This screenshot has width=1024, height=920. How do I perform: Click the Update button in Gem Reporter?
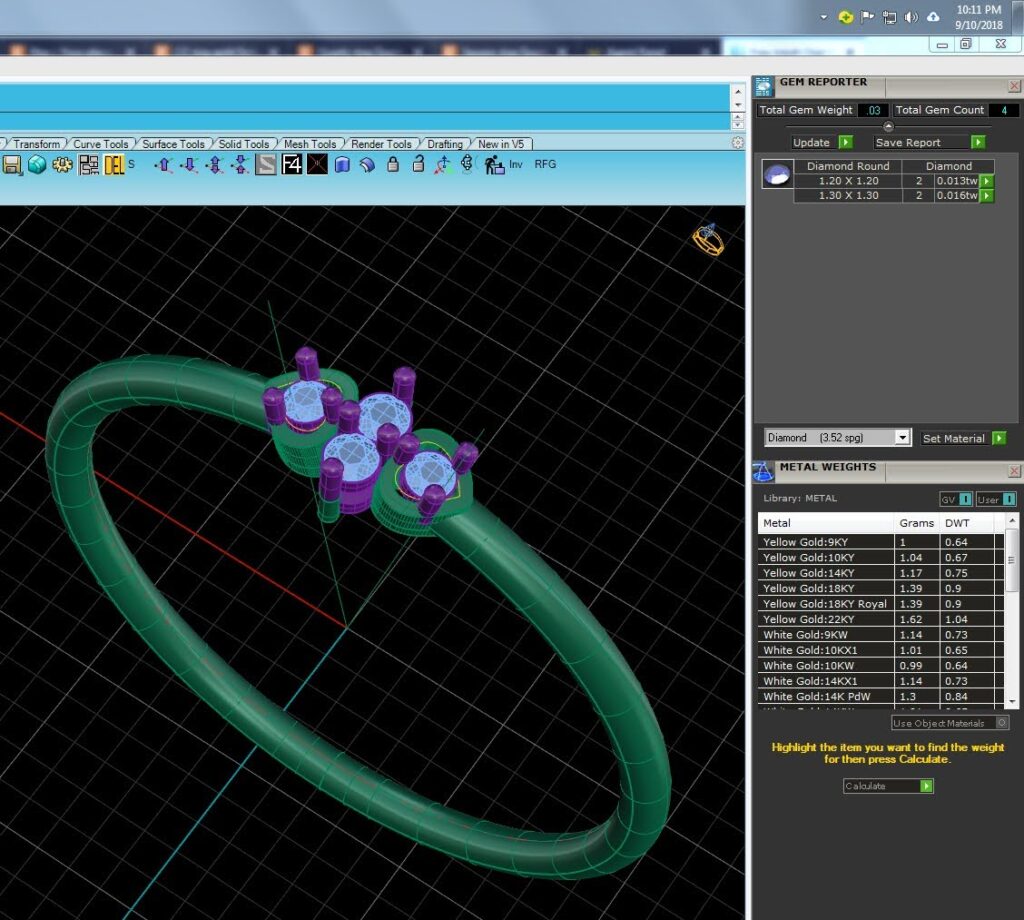(822, 142)
